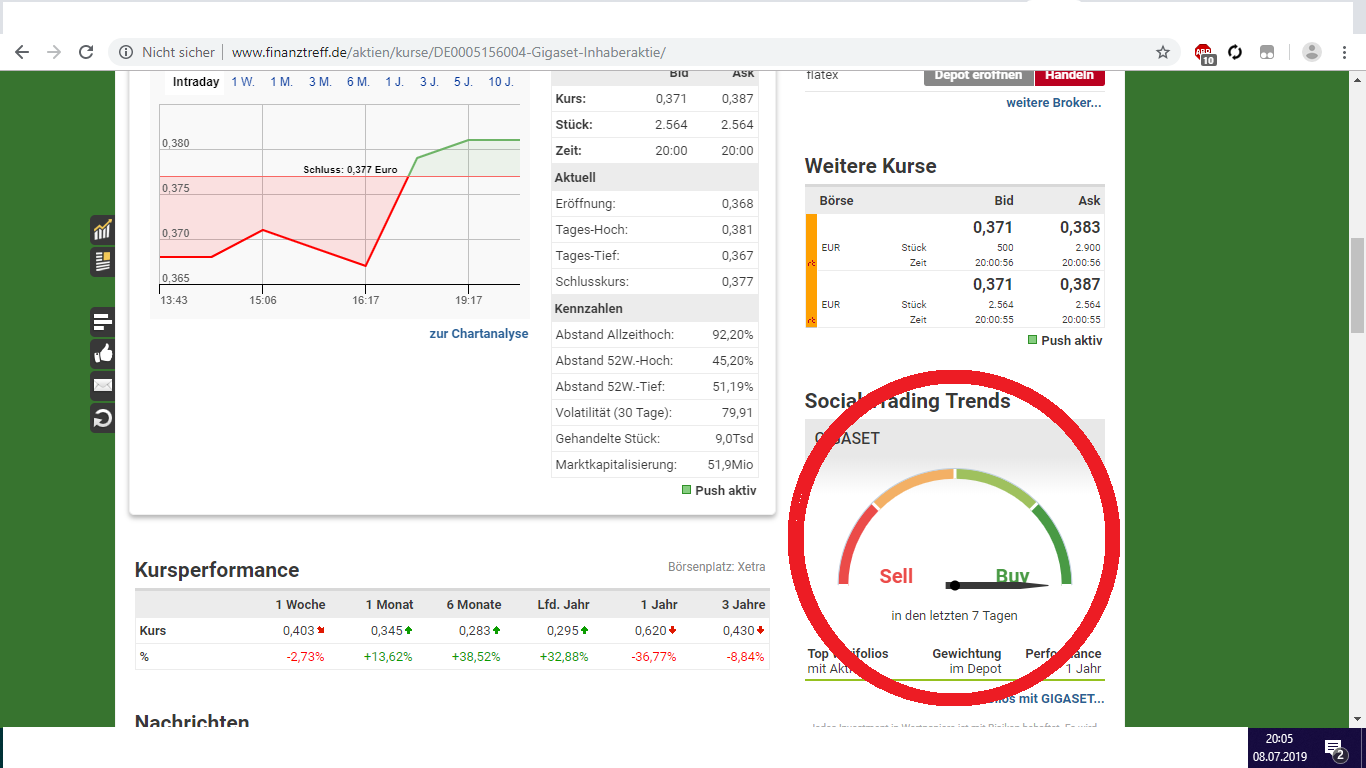Click the news sidebar icon
This screenshot has height=768, width=1366.
[x=102, y=262]
